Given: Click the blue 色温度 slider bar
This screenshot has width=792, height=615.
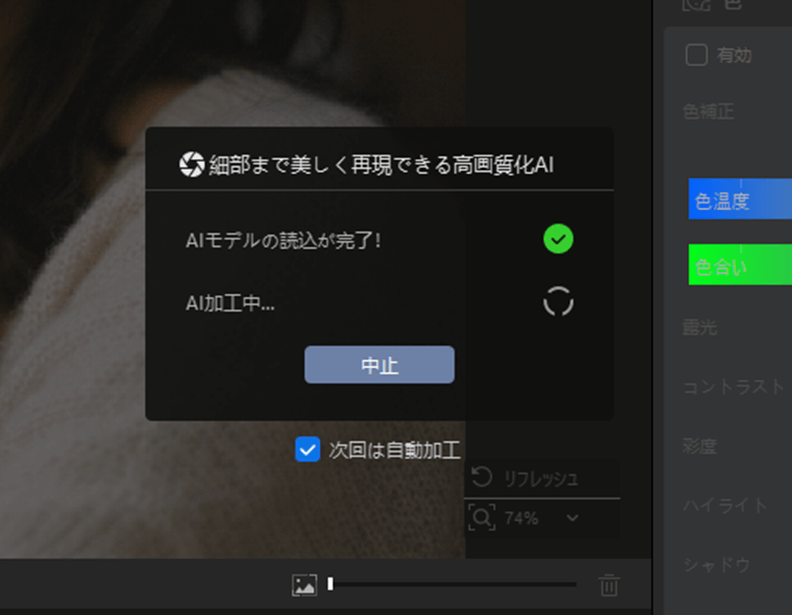Looking at the screenshot, I should point(740,200).
